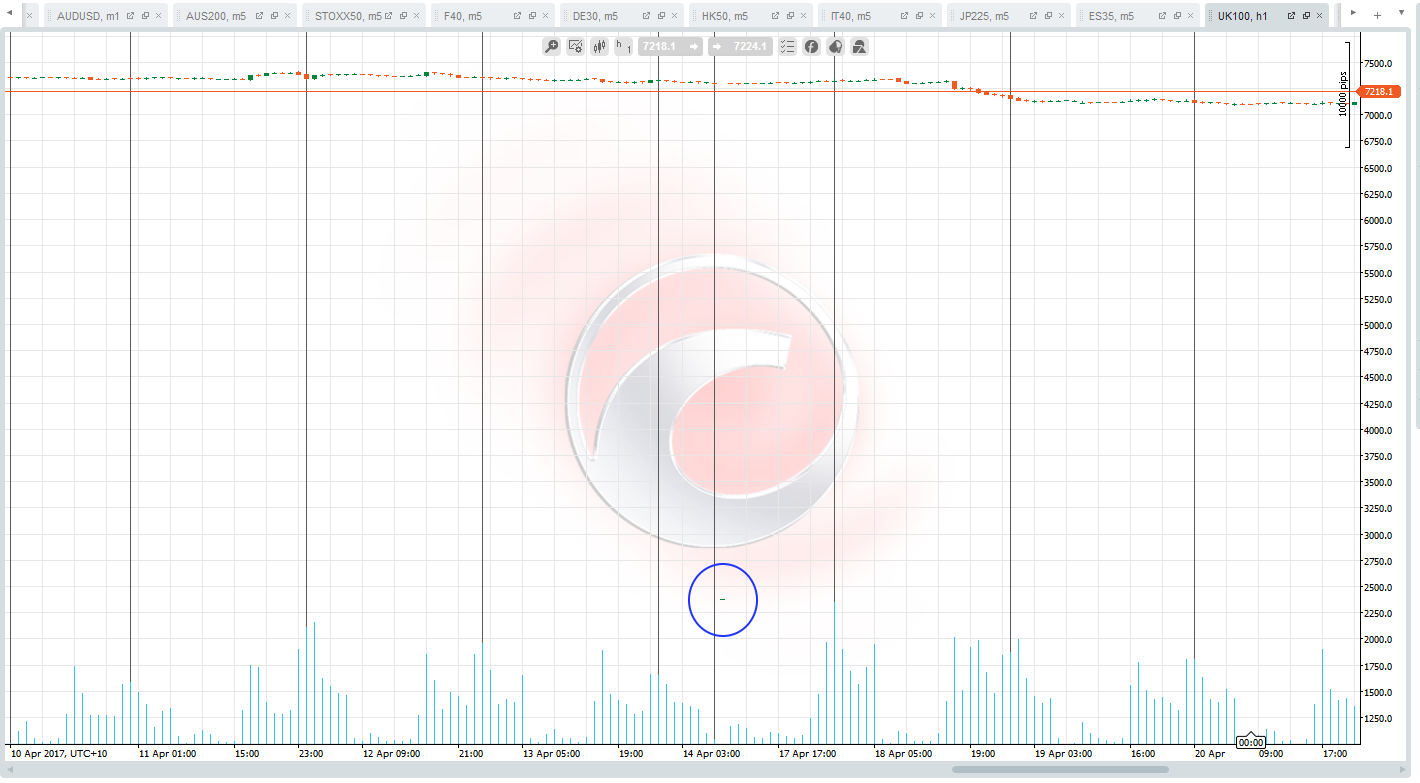Click the last icon in chart toolbar
Screen dimensions: 1420x783
859,46
